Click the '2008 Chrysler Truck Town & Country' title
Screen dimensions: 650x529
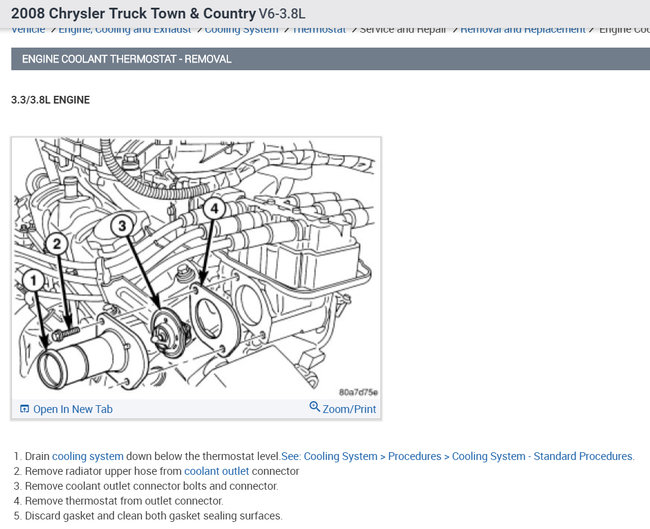(x=133, y=13)
